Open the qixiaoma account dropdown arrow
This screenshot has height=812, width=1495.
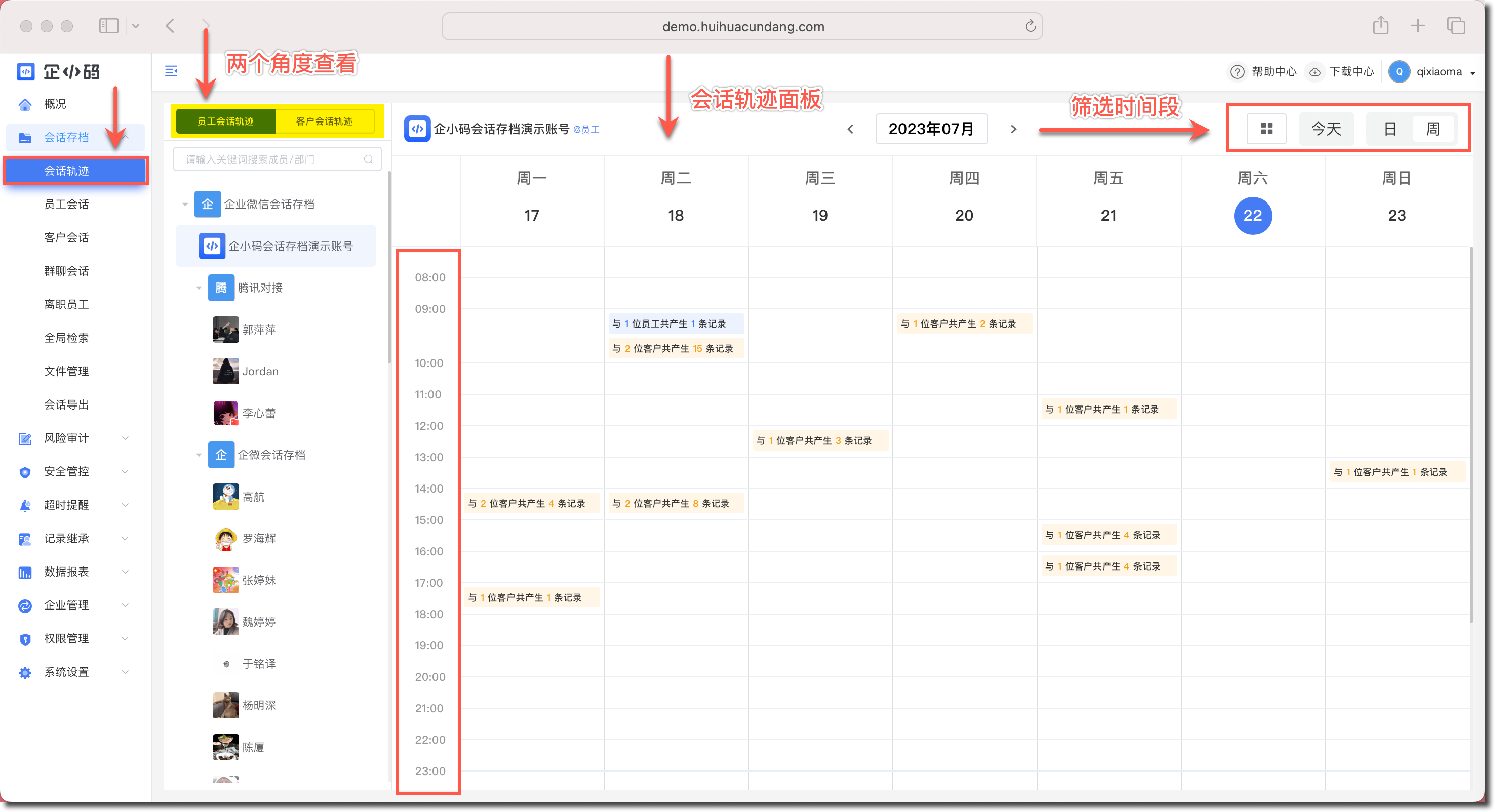tap(1472, 73)
